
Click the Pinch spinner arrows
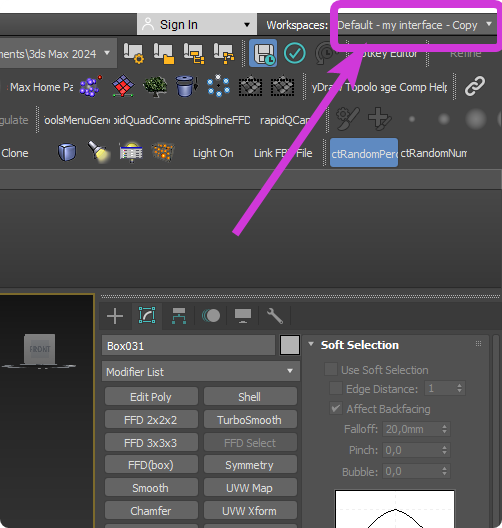[444, 450]
